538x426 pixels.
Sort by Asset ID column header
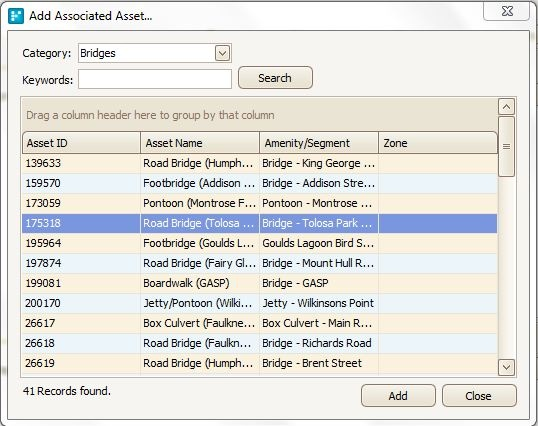pos(81,143)
